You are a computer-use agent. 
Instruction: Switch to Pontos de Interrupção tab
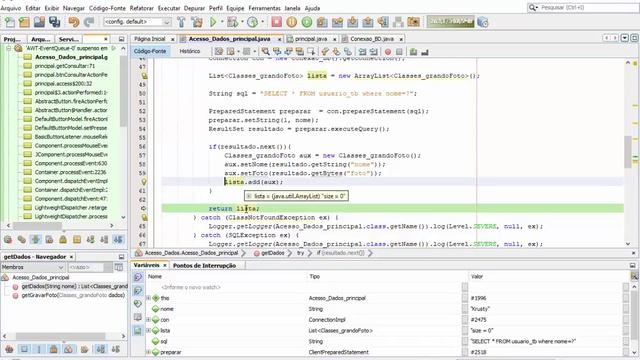point(204,265)
